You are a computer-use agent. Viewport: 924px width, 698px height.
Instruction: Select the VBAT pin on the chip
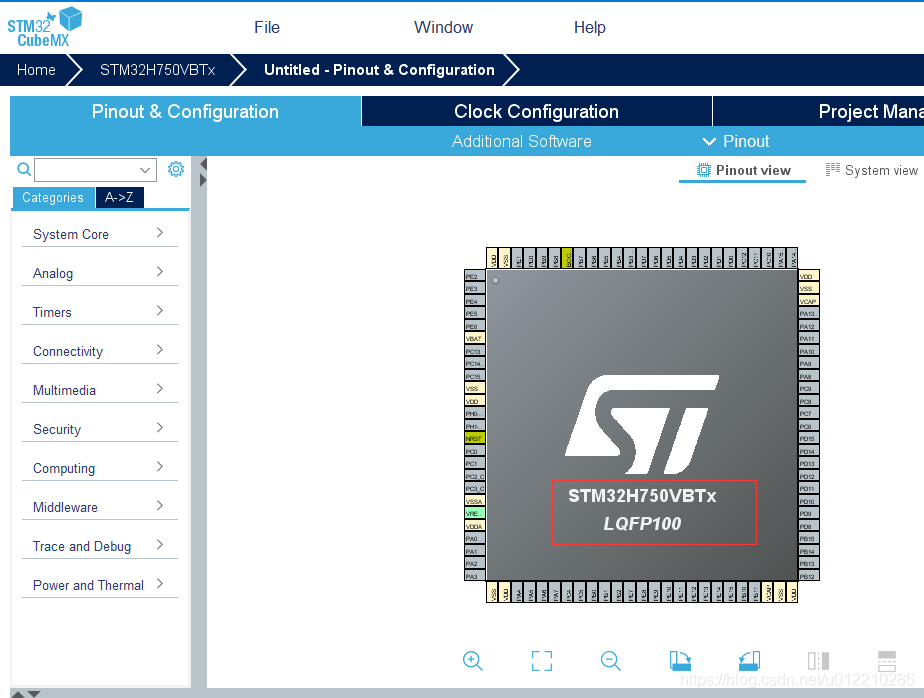point(474,338)
